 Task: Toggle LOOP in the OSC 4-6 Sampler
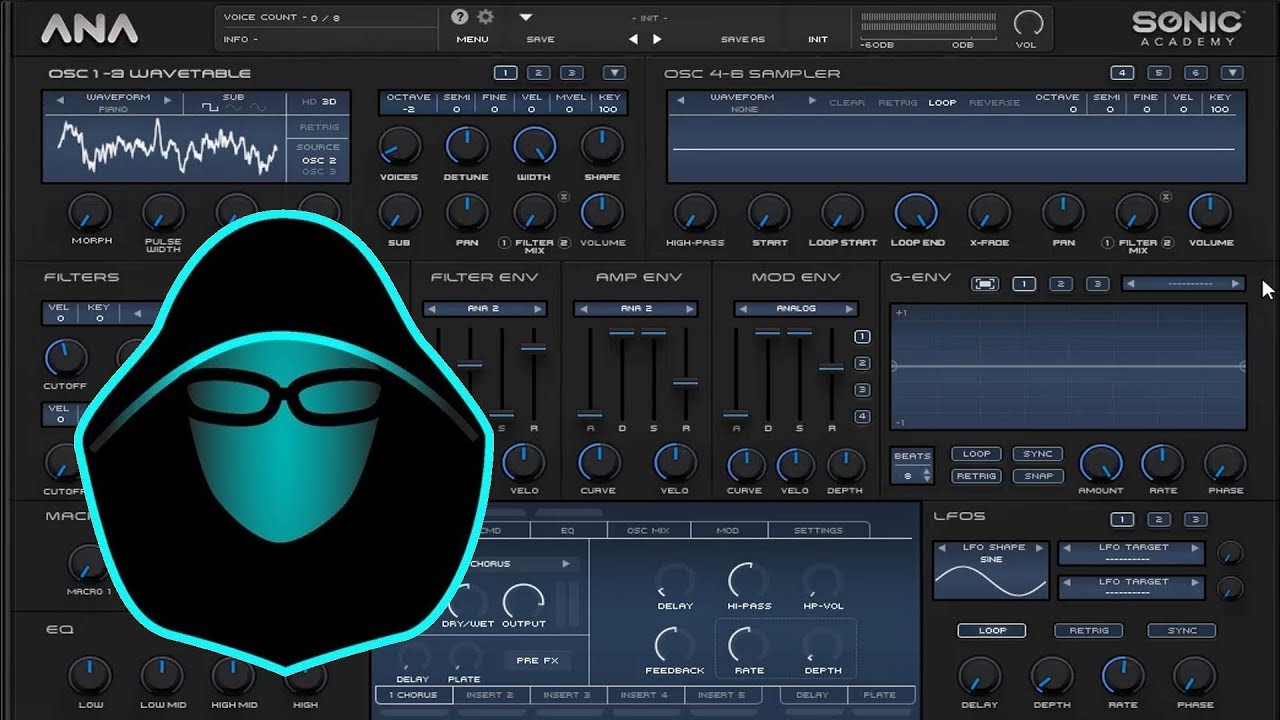942,103
